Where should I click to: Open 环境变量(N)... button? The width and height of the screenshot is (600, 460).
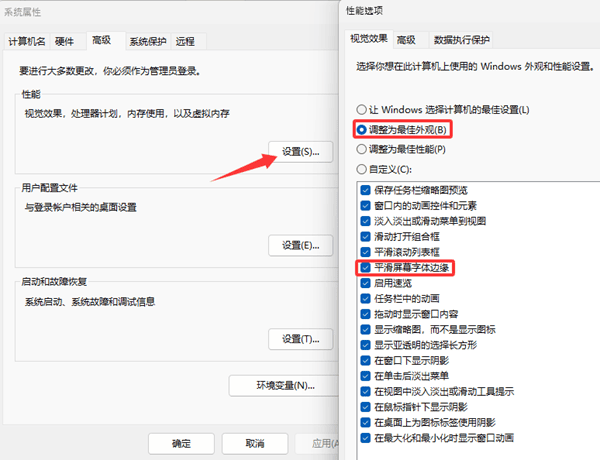tap(284, 385)
